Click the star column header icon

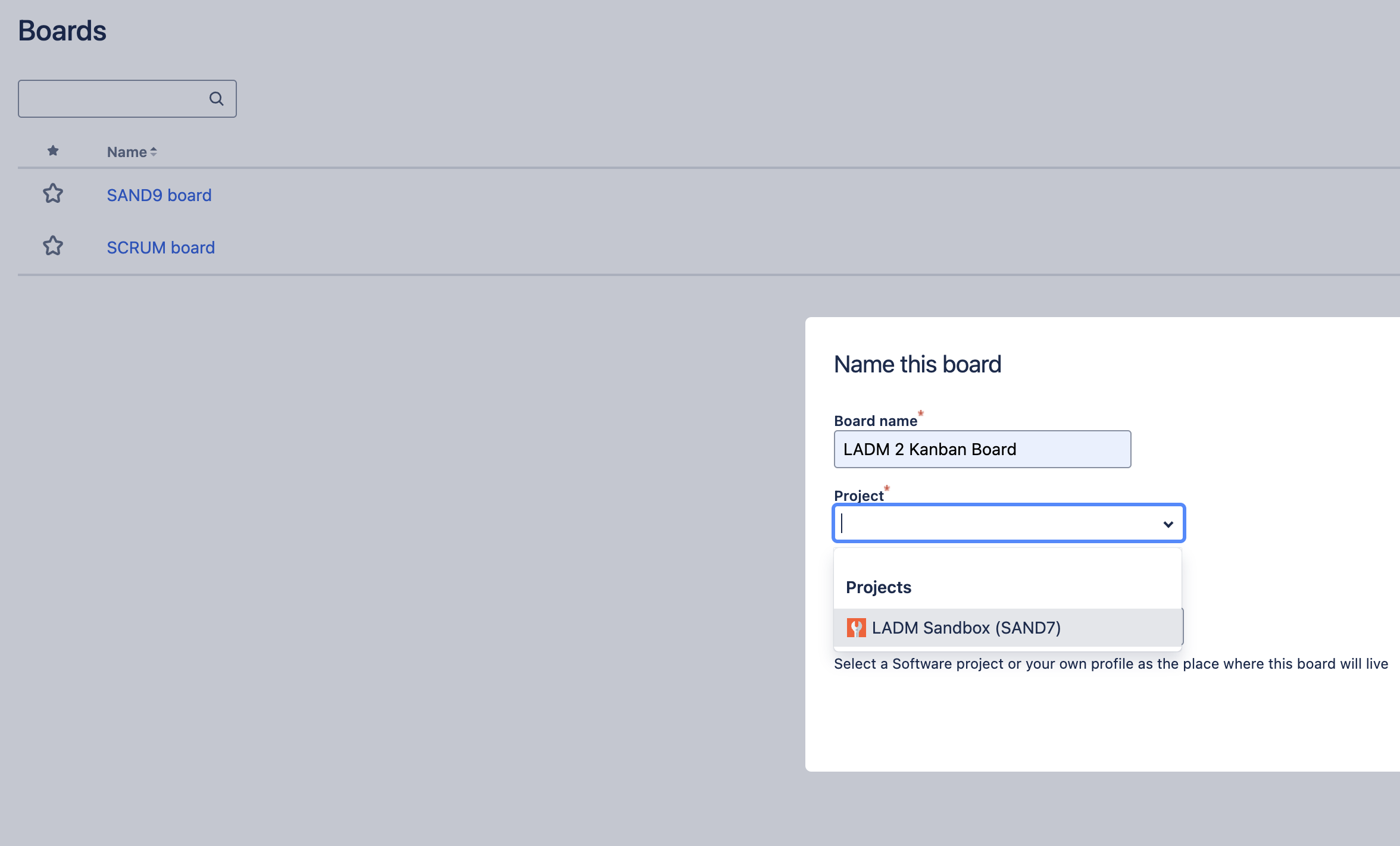(x=53, y=151)
